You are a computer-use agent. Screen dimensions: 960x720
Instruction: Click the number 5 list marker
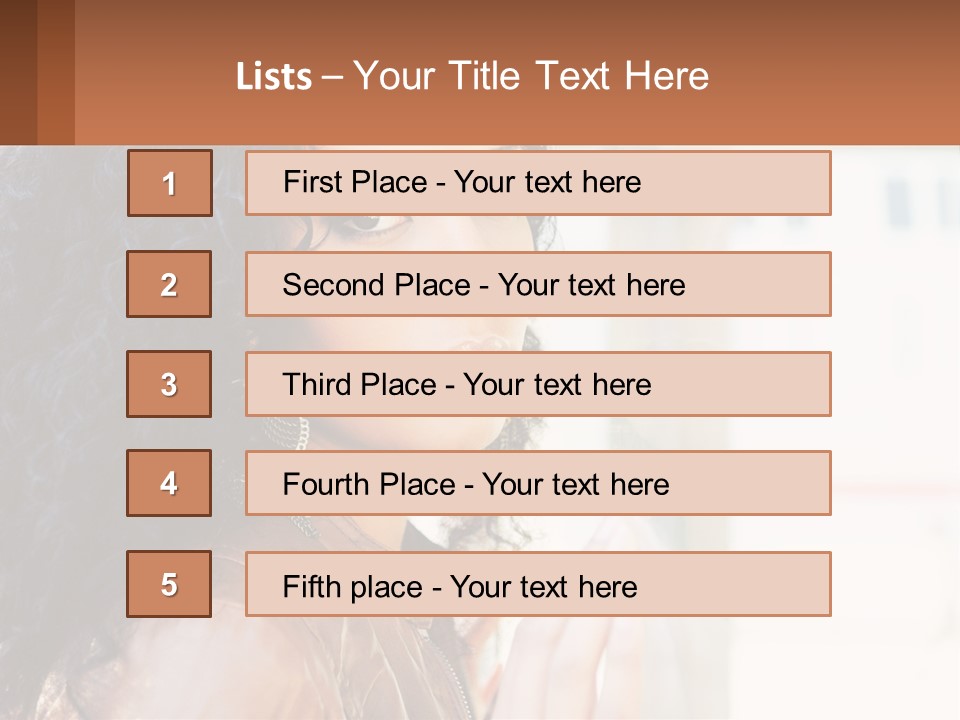[x=169, y=584]
